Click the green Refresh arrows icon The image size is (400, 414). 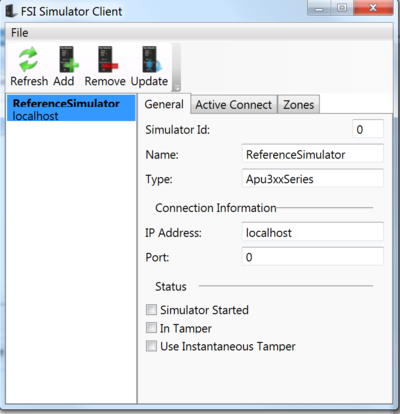28,59
